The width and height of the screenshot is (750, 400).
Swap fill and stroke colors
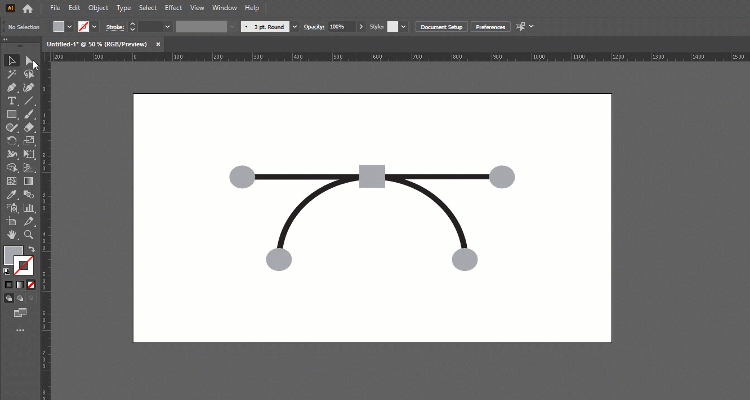(x=32, y=249)
